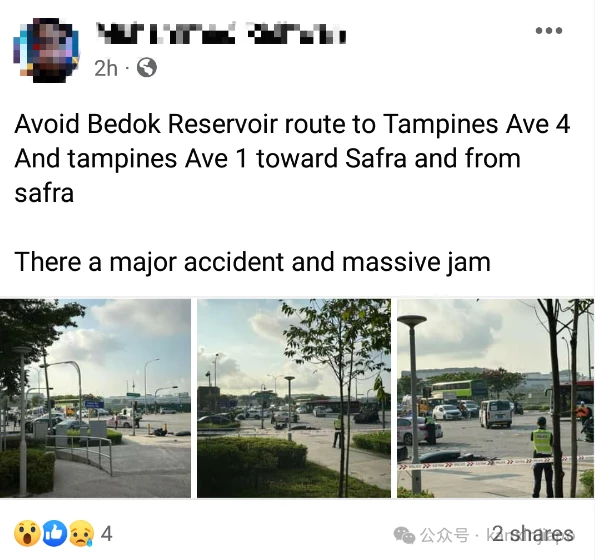
Task: Click the blue thumbs-up like reaction
Action: pos(54,534)
